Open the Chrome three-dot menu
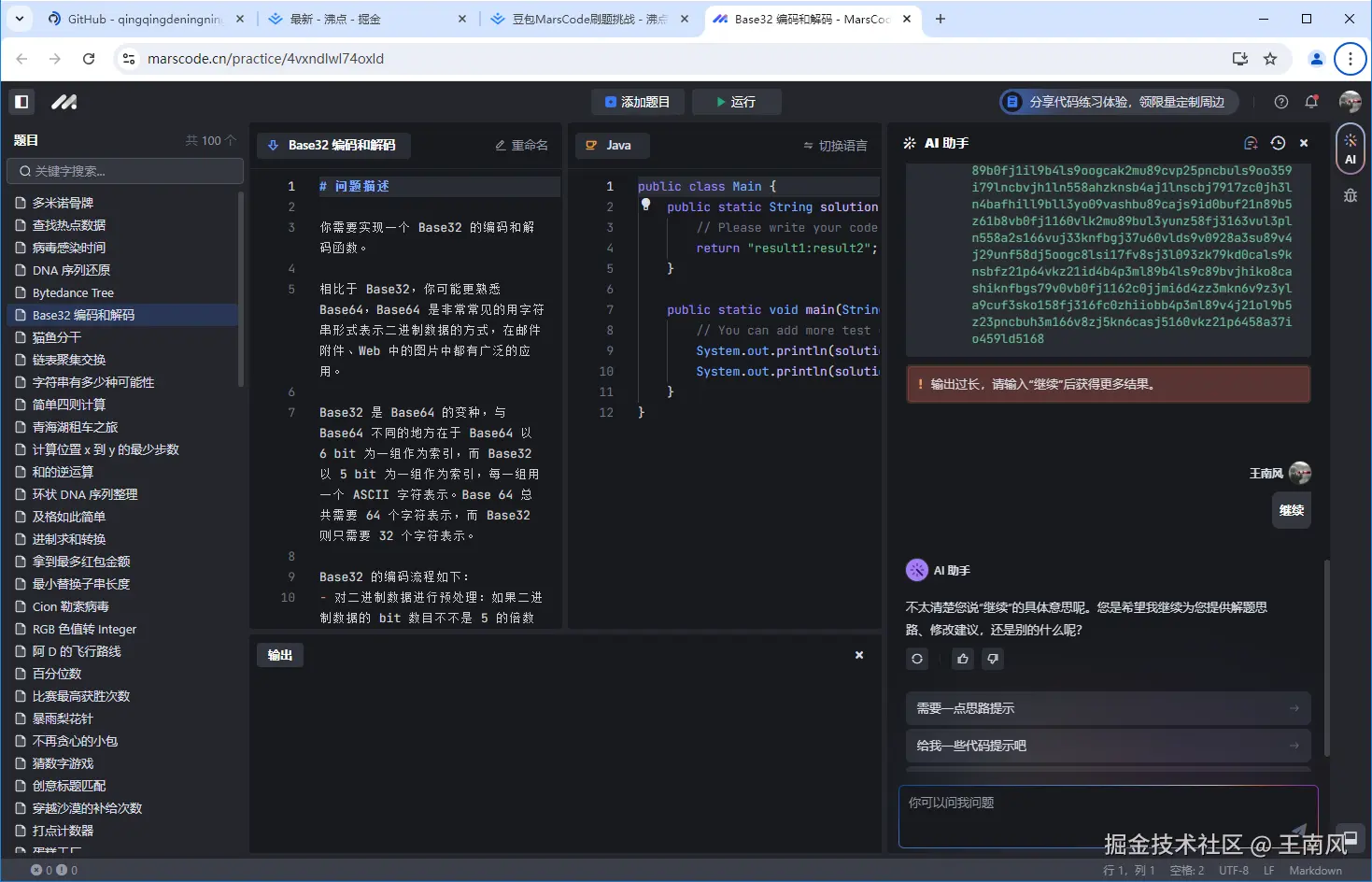This screenshot has height=882, width=1372. click(1350, 58)
